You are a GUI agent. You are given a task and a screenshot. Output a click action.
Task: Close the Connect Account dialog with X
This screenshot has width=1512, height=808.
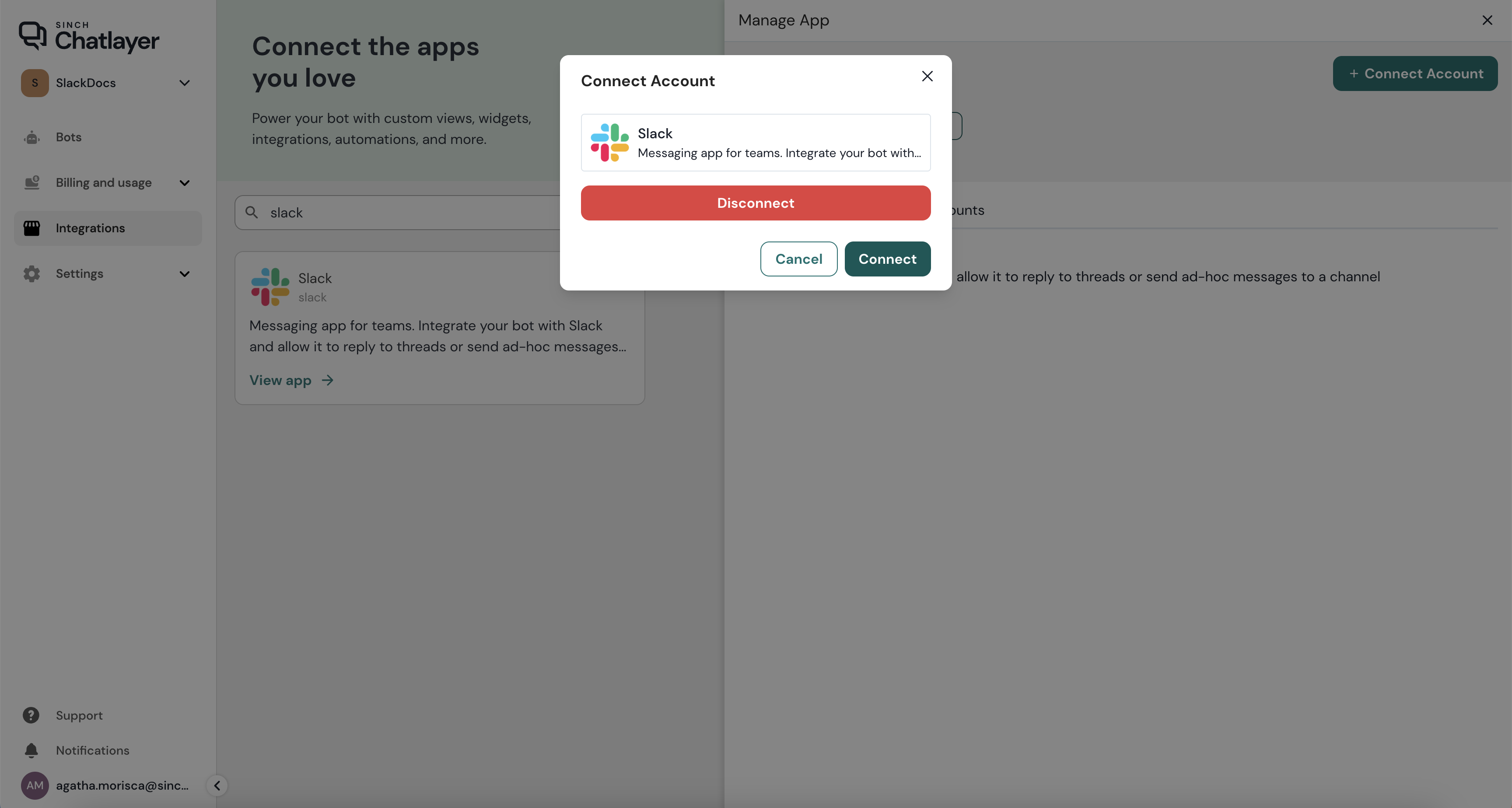(x=927, y=76)
